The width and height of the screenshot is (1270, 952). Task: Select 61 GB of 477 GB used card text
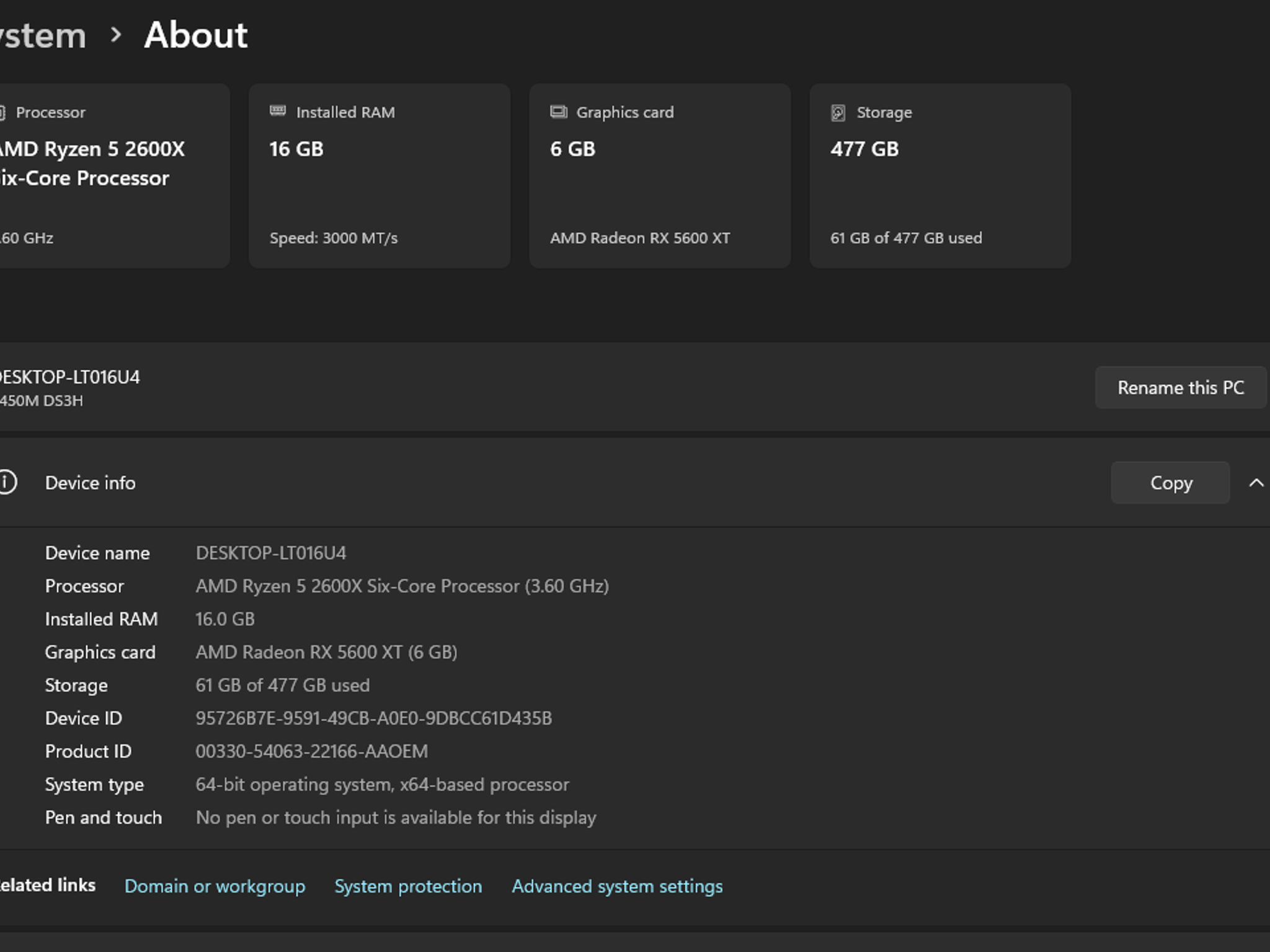pos(906,238)
